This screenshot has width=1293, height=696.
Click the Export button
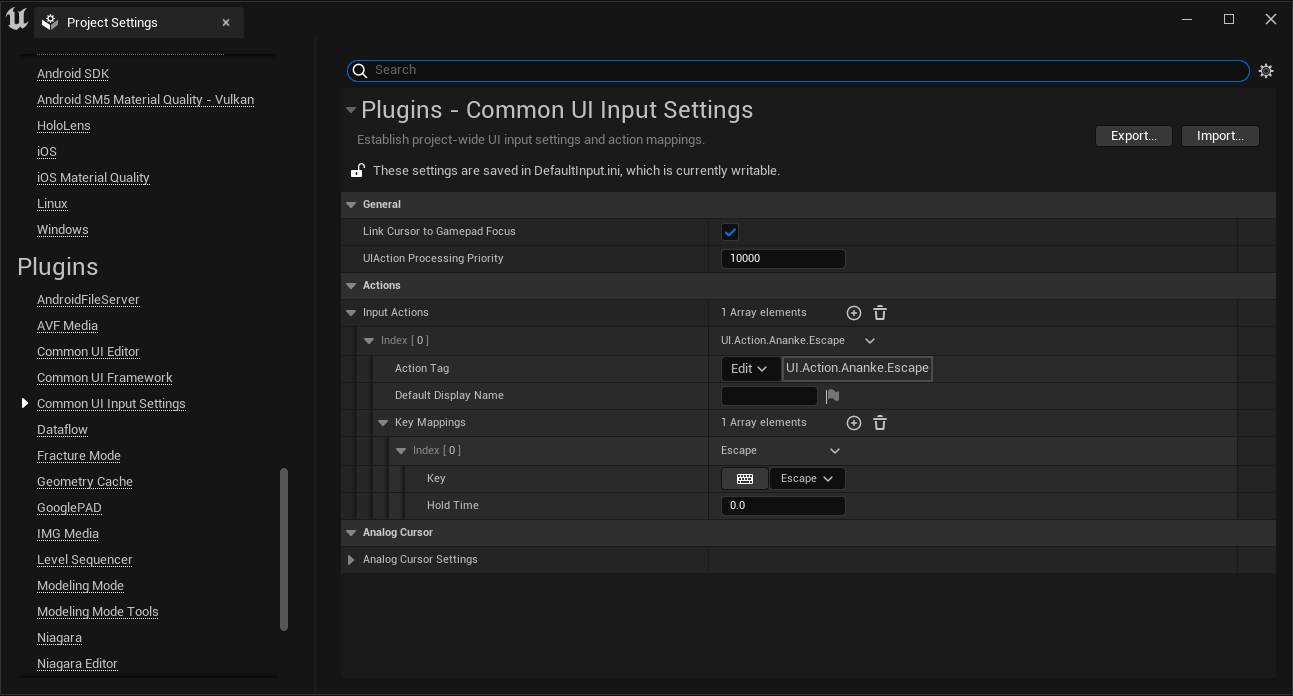(1133, 136)
